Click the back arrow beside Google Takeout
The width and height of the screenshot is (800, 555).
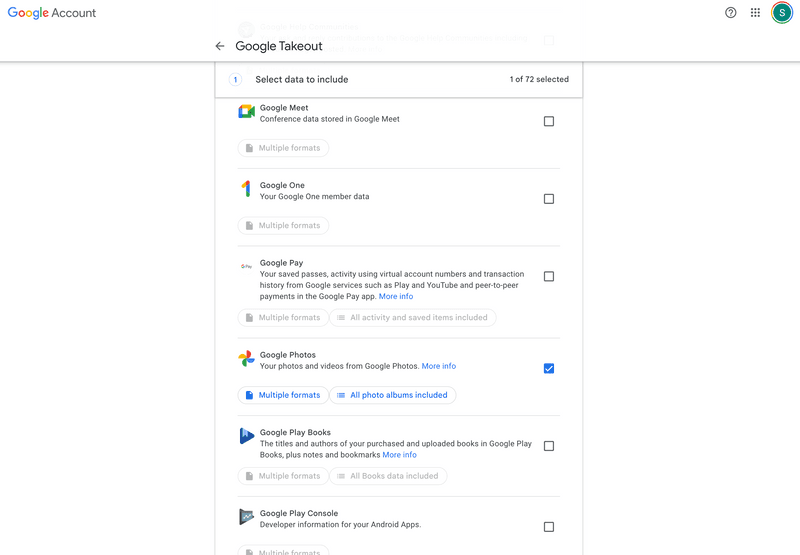[220, 46]
